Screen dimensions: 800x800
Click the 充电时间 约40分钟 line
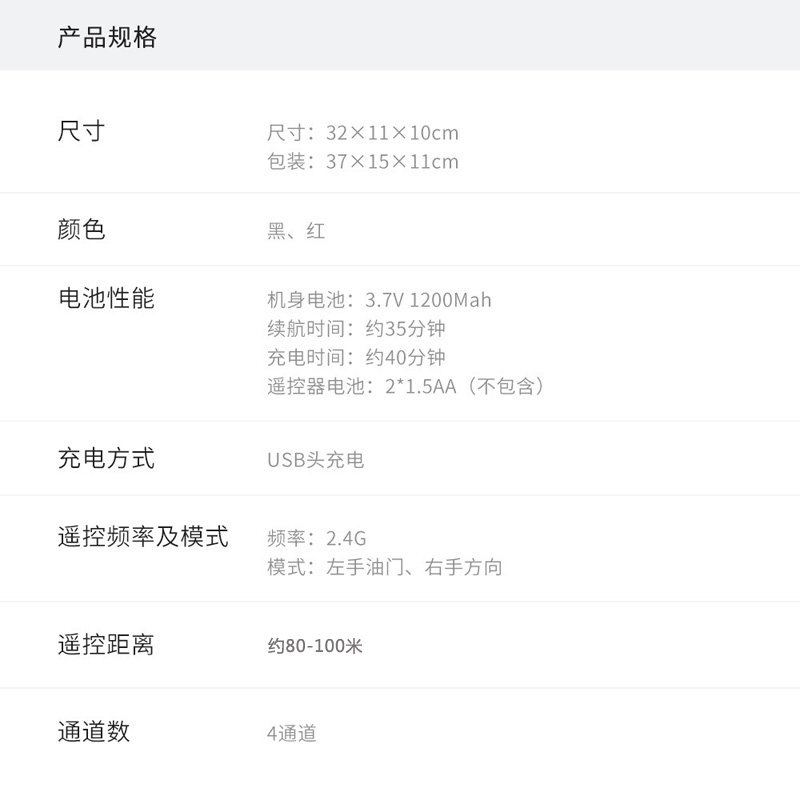click(356, 358)
